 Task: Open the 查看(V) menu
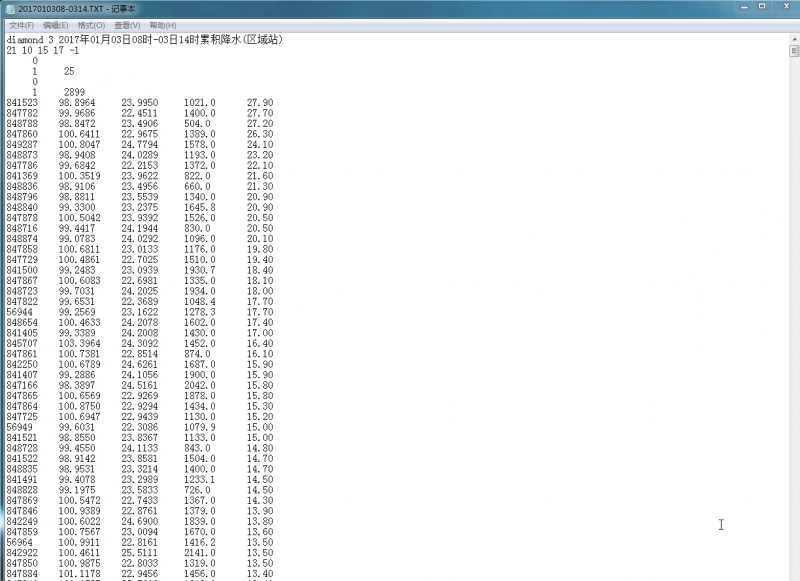pos(127,25)
